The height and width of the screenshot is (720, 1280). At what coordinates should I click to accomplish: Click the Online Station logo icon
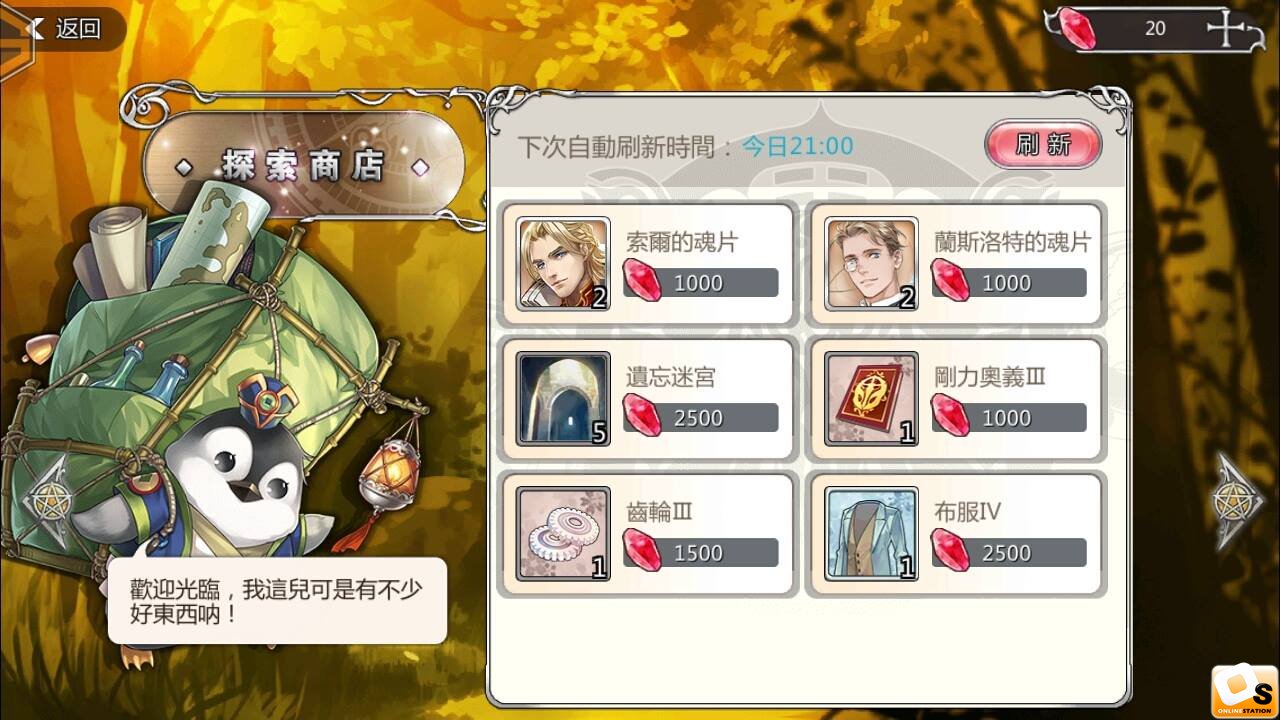tap(1245, 692)
